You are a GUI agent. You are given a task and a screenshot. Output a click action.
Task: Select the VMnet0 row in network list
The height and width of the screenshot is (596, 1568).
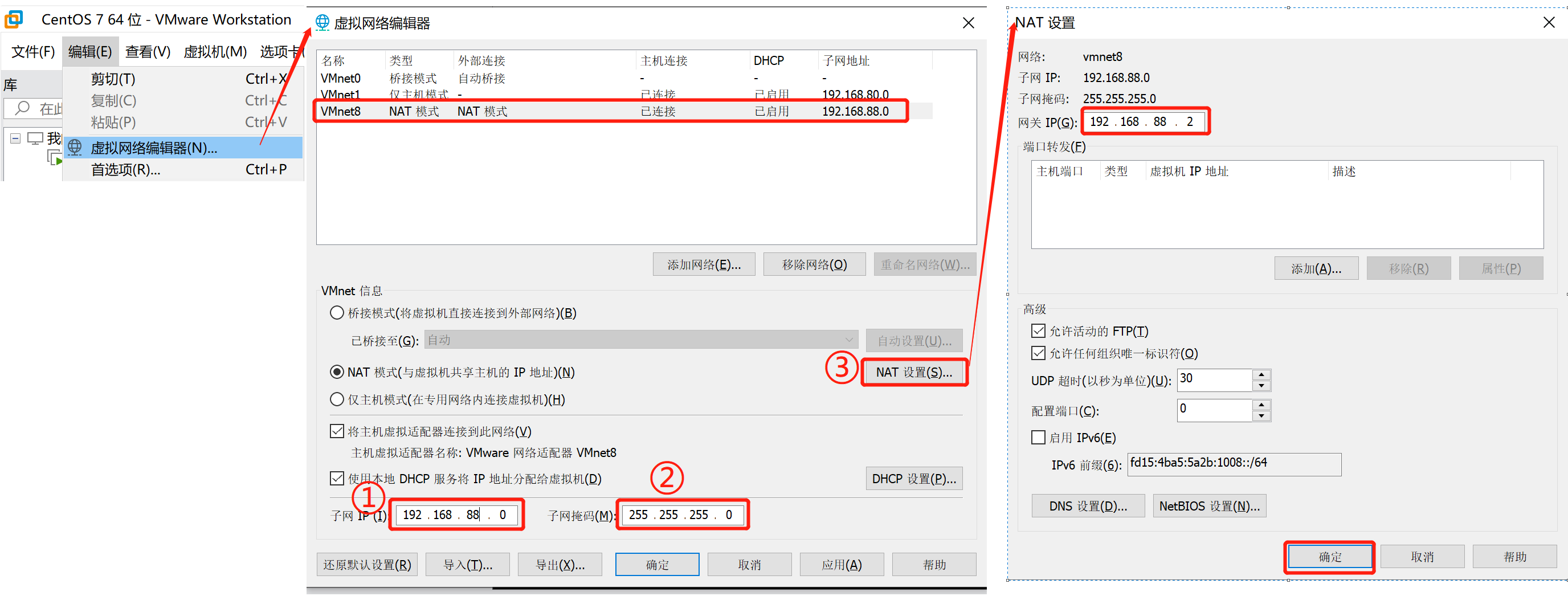click(x=624, y=78)
